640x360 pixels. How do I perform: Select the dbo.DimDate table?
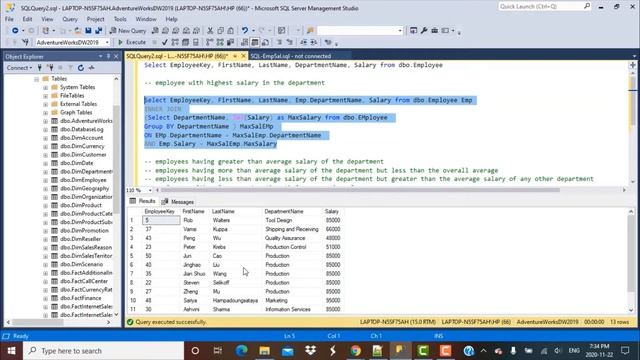(77, 163)
